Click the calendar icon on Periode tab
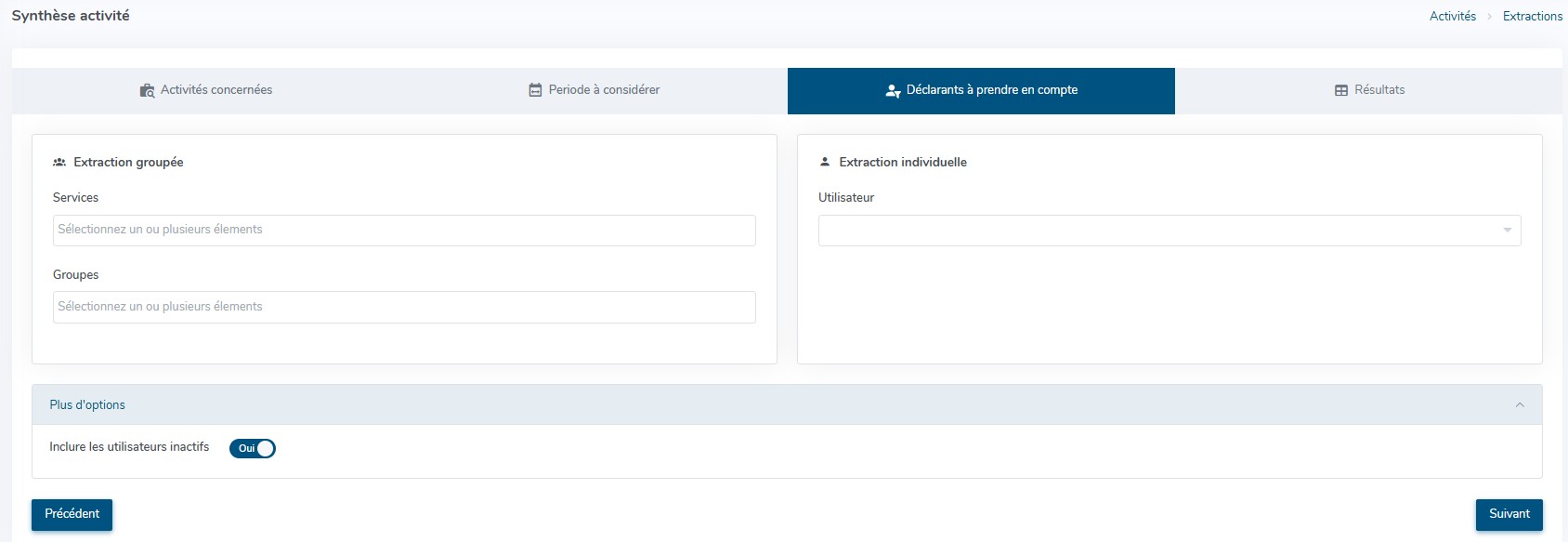 (x=535, y=90)
